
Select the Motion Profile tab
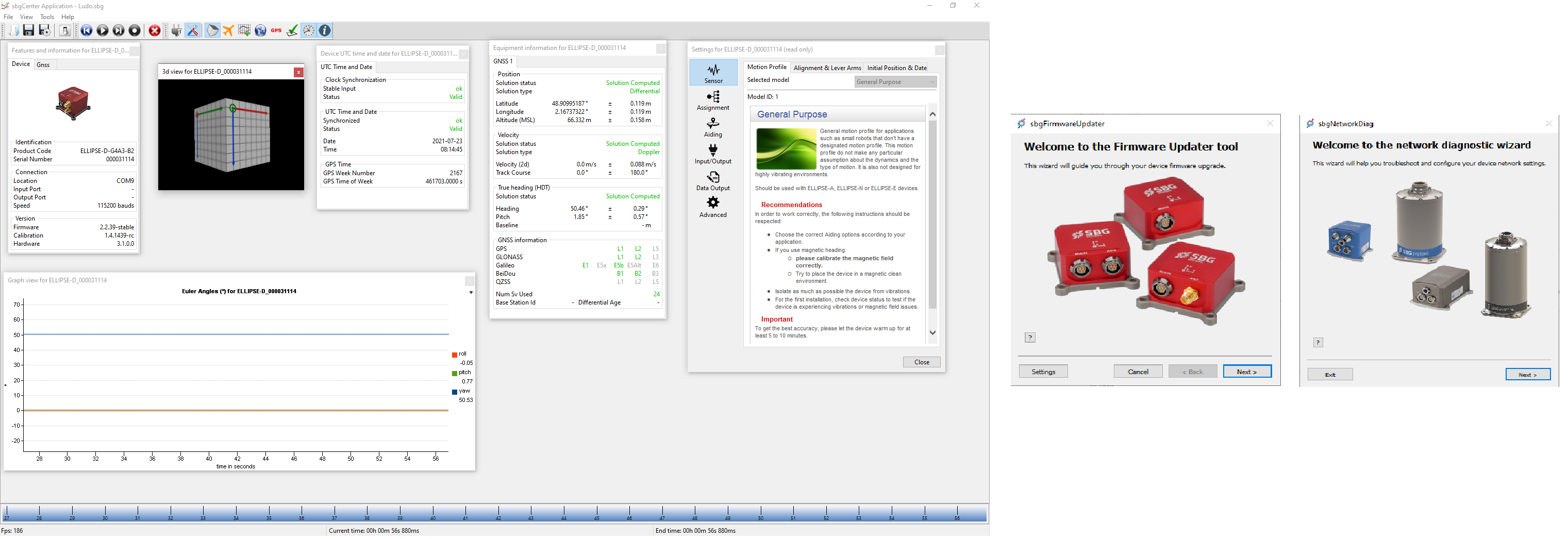point(766,67)
